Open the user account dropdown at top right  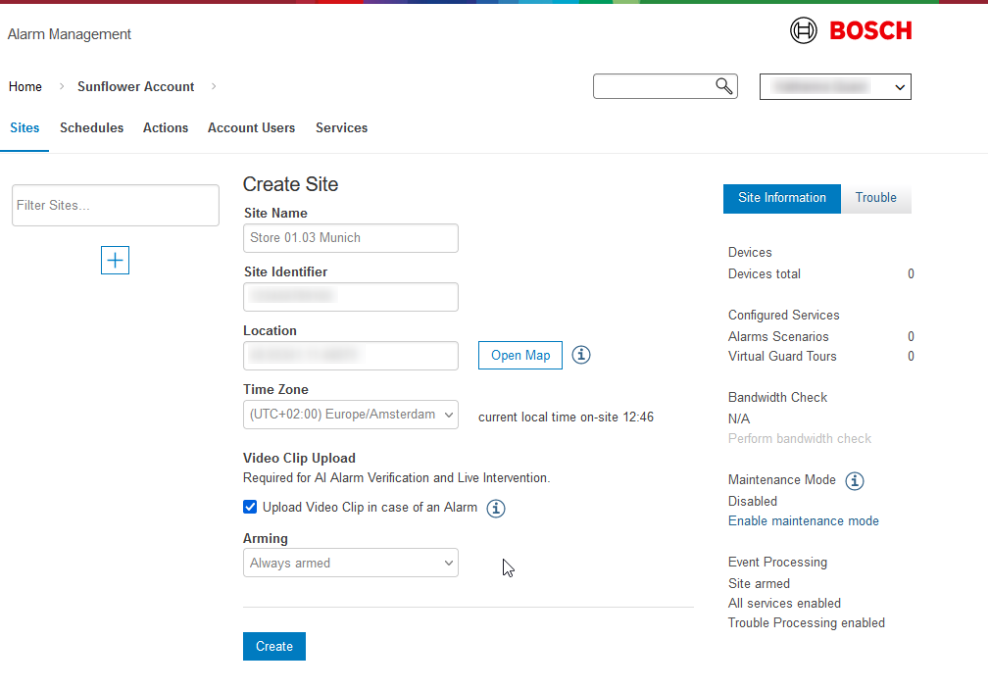coord(835,87)
